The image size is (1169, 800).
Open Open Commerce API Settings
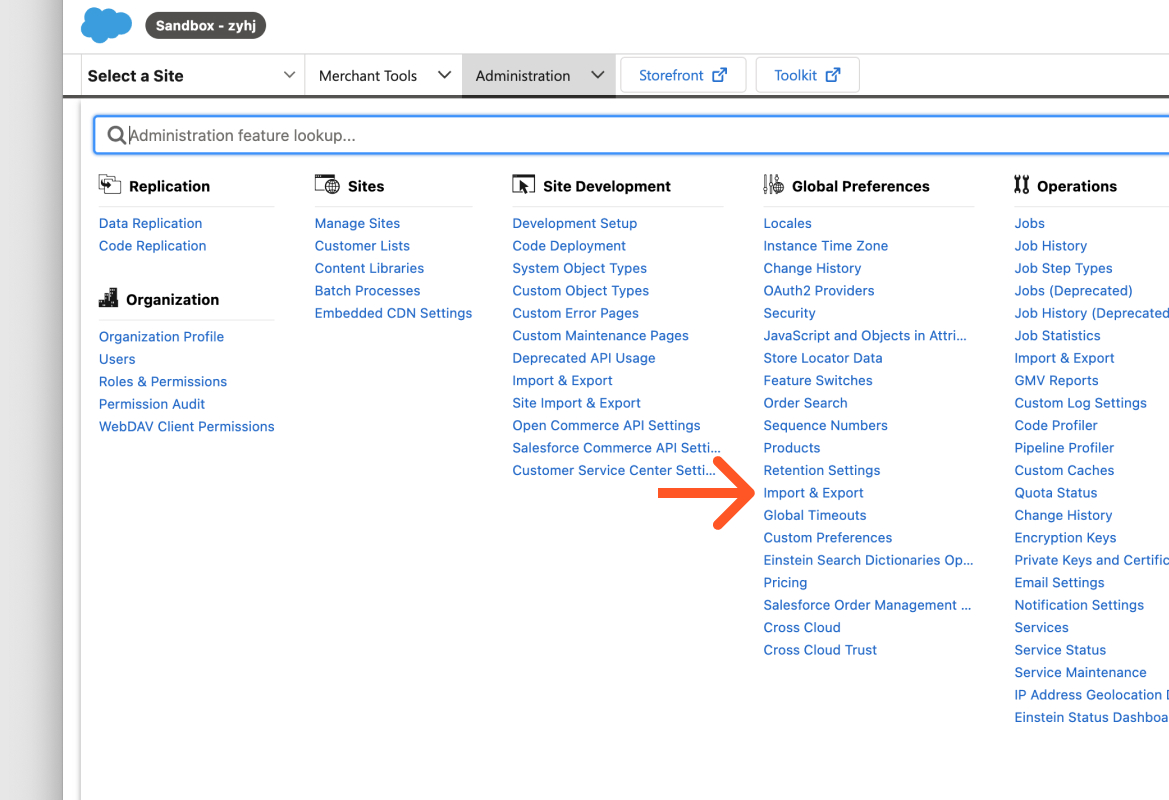click(606, 425)
